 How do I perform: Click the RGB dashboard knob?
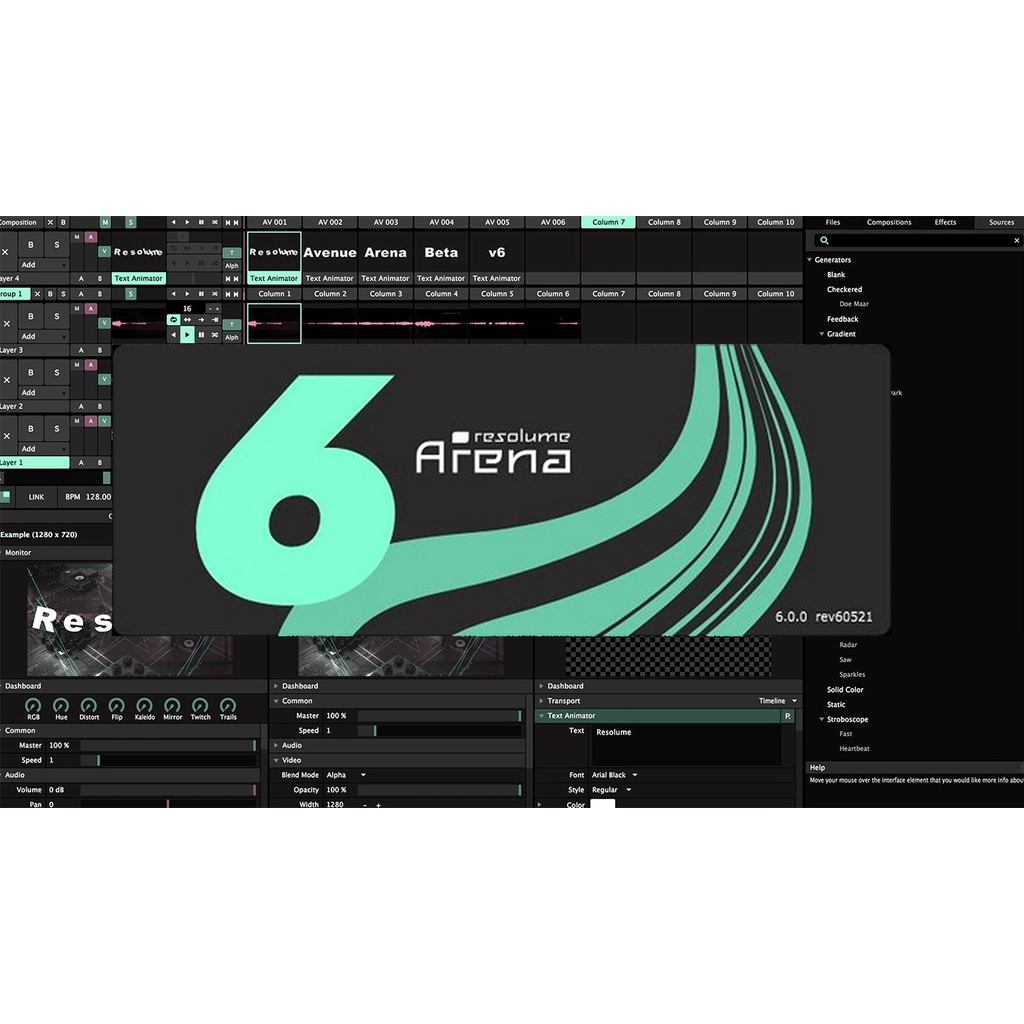point(33,705)
